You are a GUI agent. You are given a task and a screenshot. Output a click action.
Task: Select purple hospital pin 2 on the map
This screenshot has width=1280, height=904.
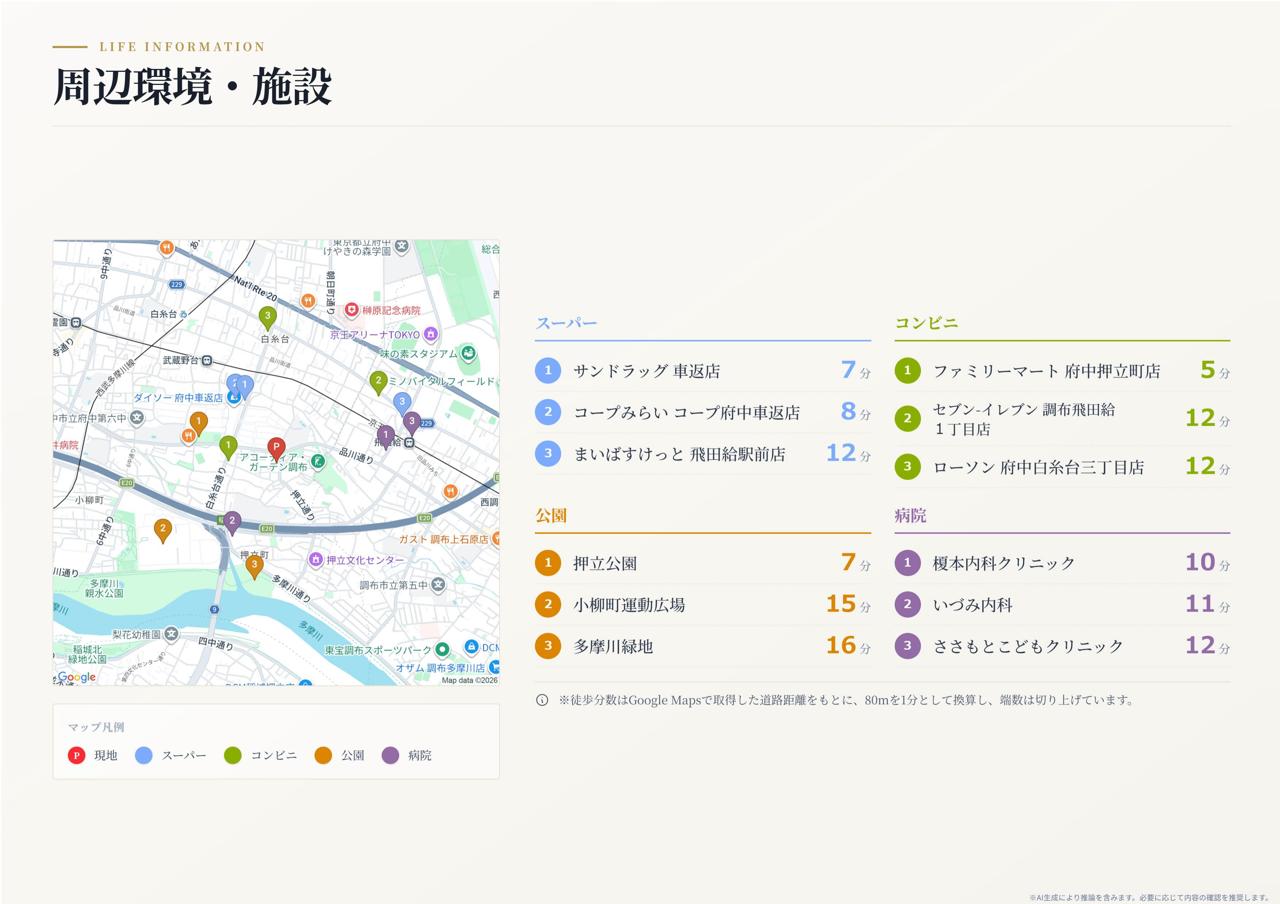pyautogui.click(x=232, y=522)
